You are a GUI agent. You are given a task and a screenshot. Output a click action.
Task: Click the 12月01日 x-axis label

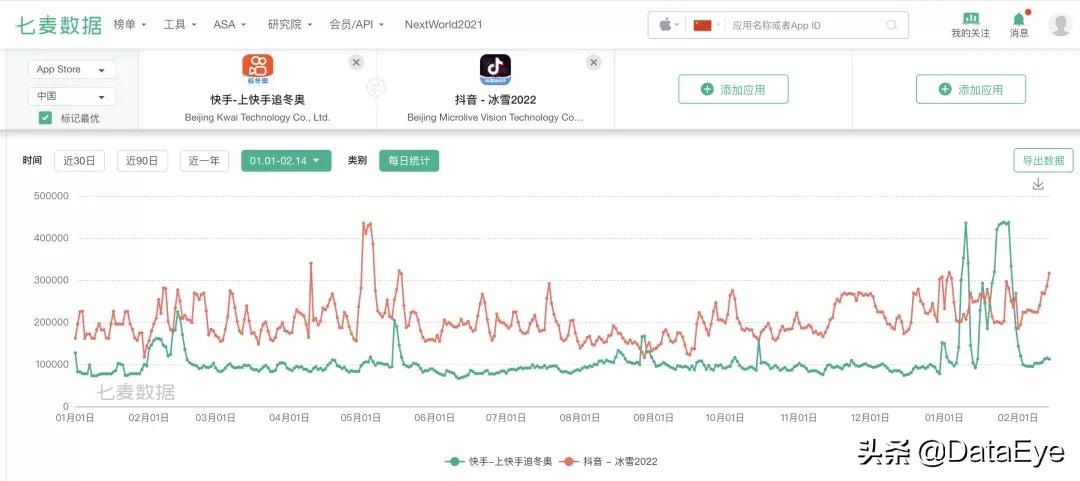(869, 418)
